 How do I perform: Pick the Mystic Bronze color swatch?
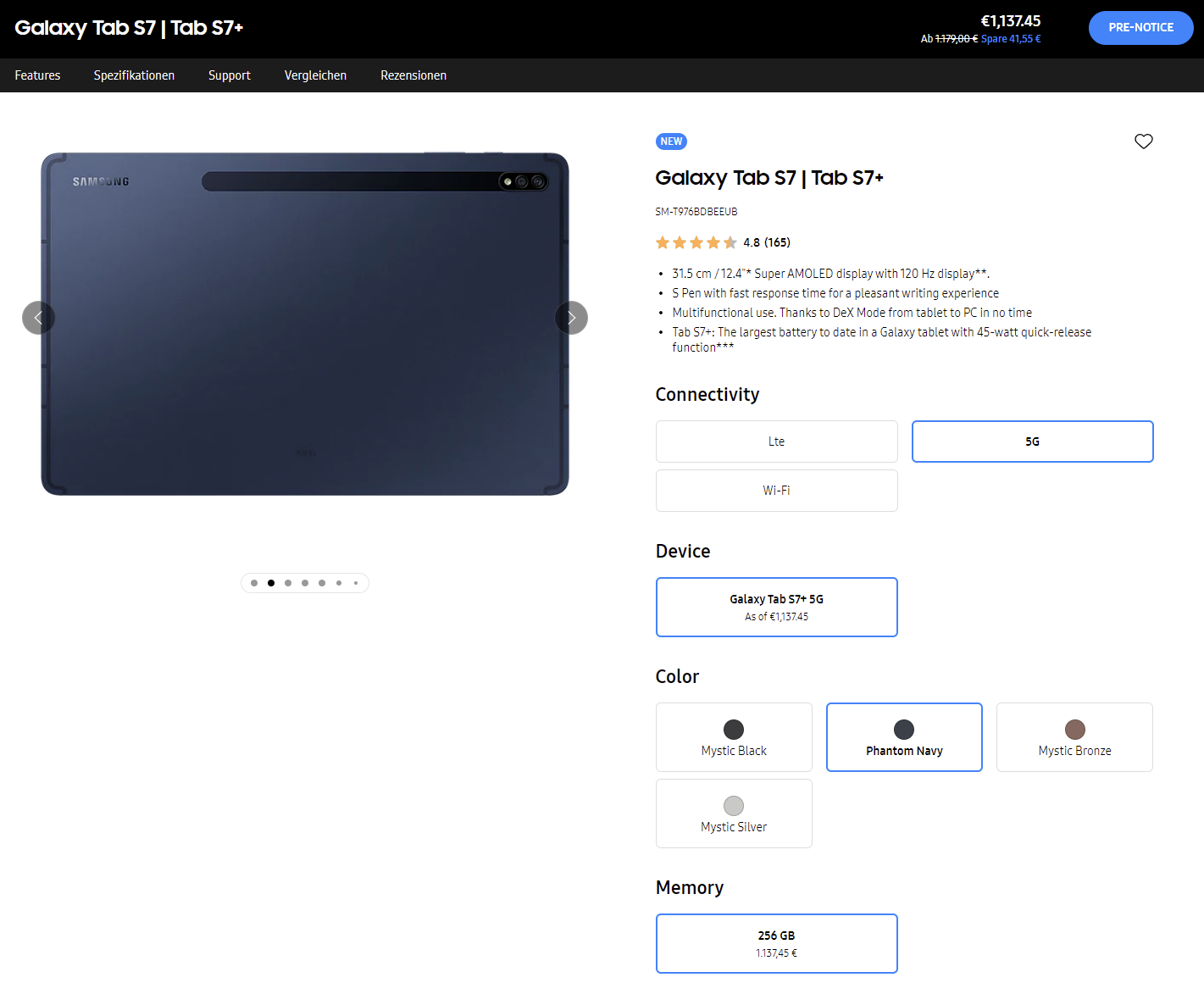pyautogui.click(x=1074, y=737)
